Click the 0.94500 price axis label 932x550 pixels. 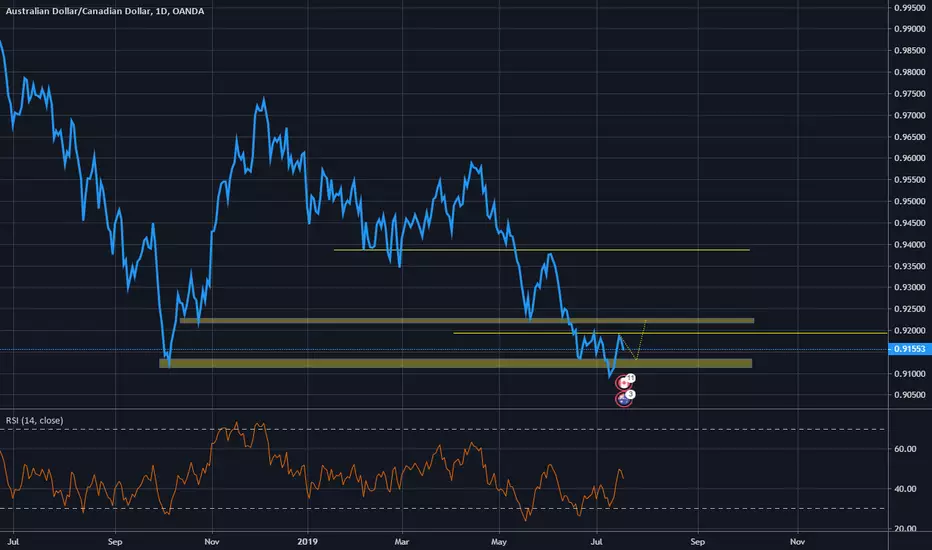[909, 223]
